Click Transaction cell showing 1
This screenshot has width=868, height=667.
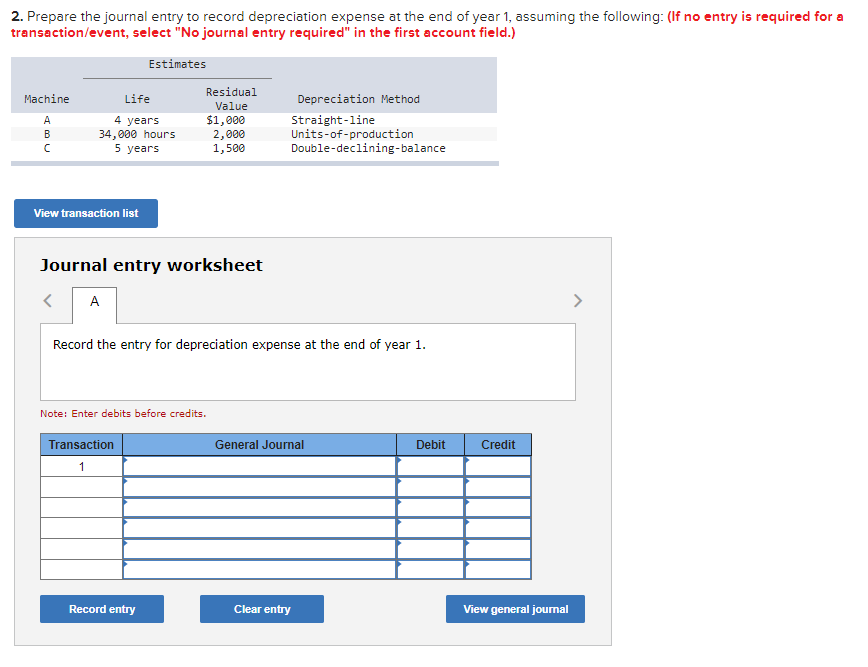[81, 466]
